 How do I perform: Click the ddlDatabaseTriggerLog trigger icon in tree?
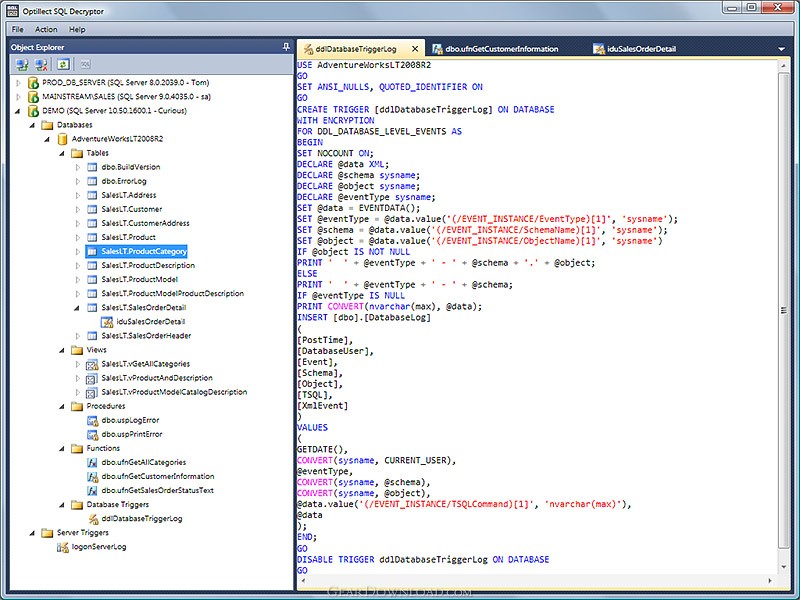click(x=92, y=519)
